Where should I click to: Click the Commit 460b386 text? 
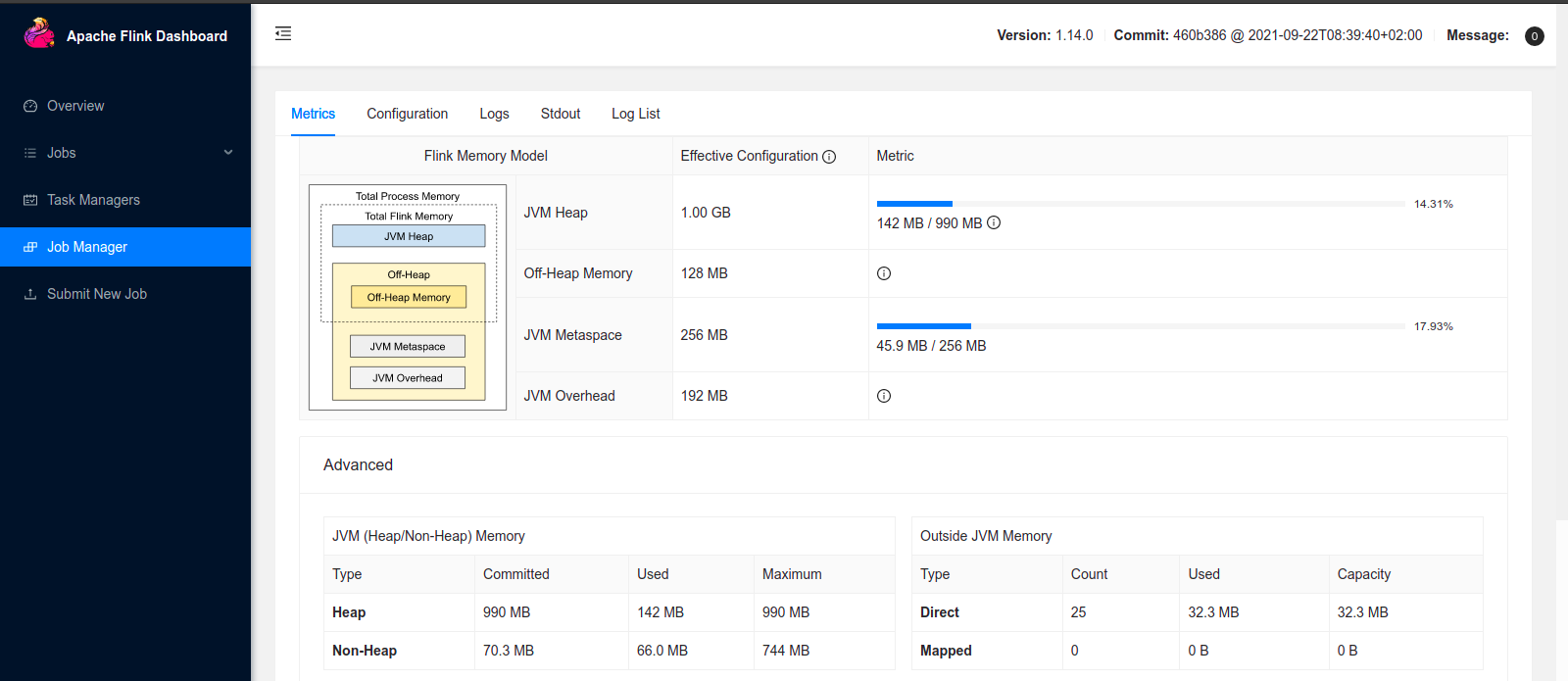[x=1268, y=35]
